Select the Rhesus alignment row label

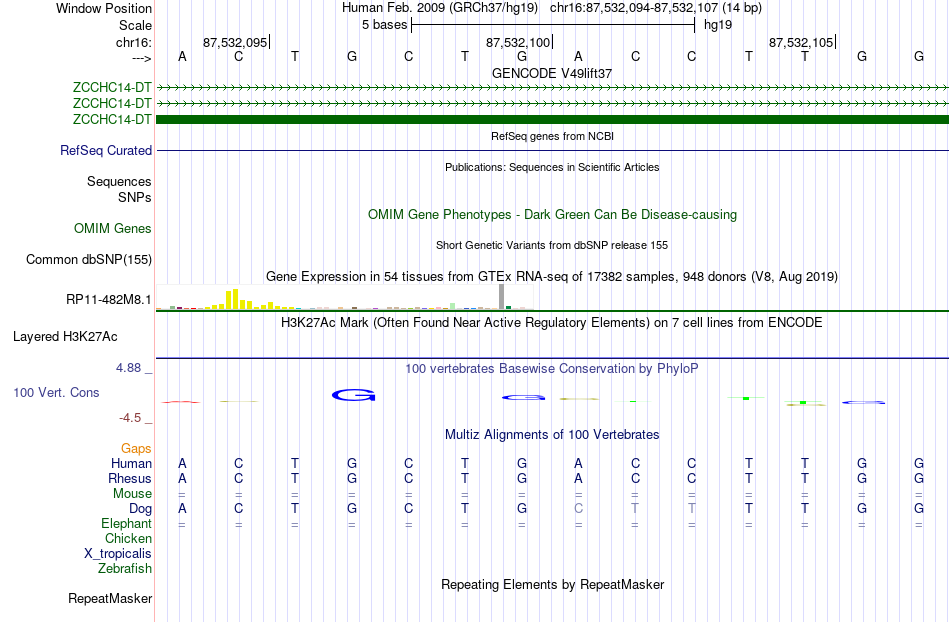(130, 478)
